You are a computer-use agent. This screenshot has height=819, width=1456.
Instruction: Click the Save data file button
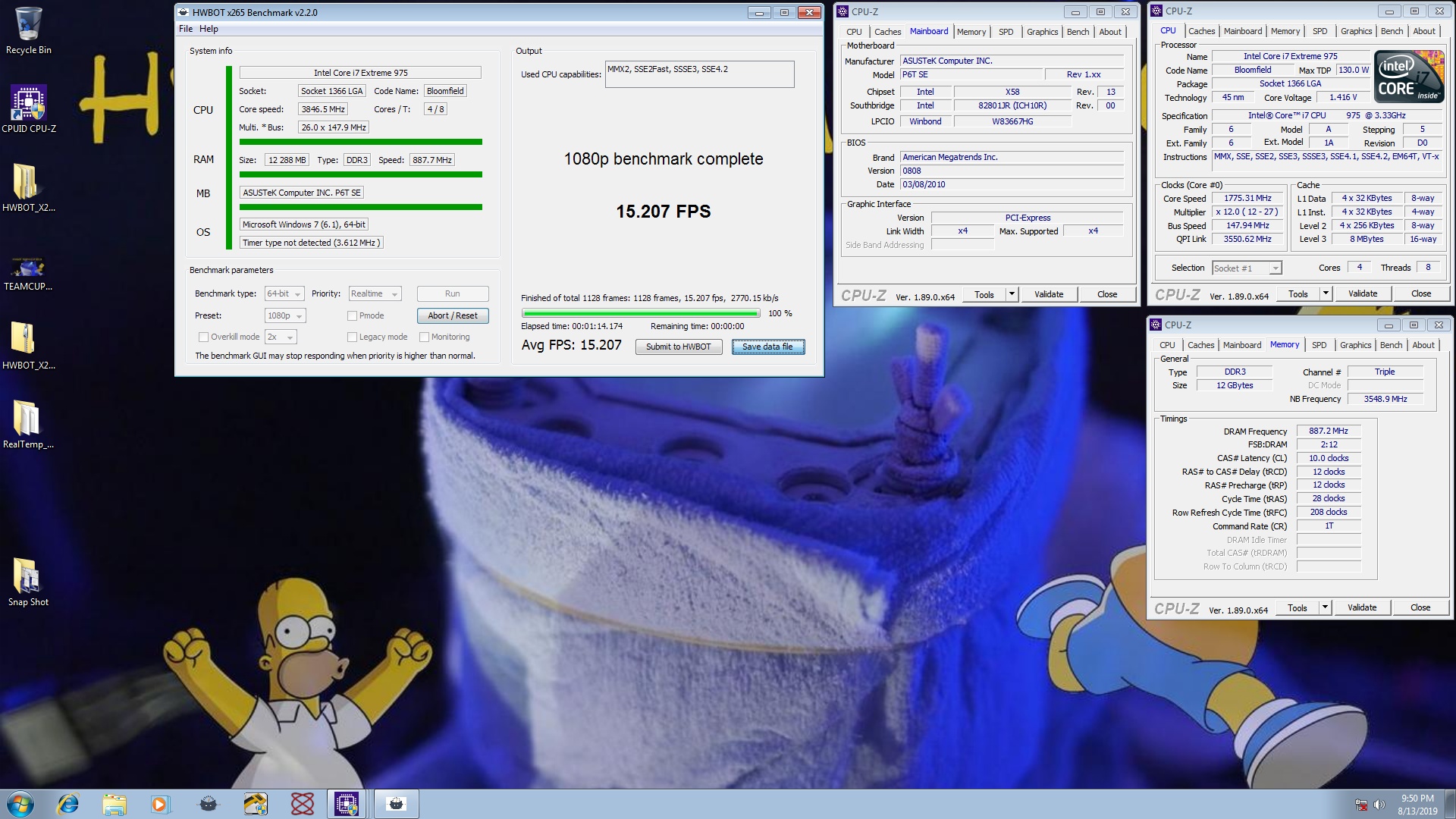(x=767, y=347)
